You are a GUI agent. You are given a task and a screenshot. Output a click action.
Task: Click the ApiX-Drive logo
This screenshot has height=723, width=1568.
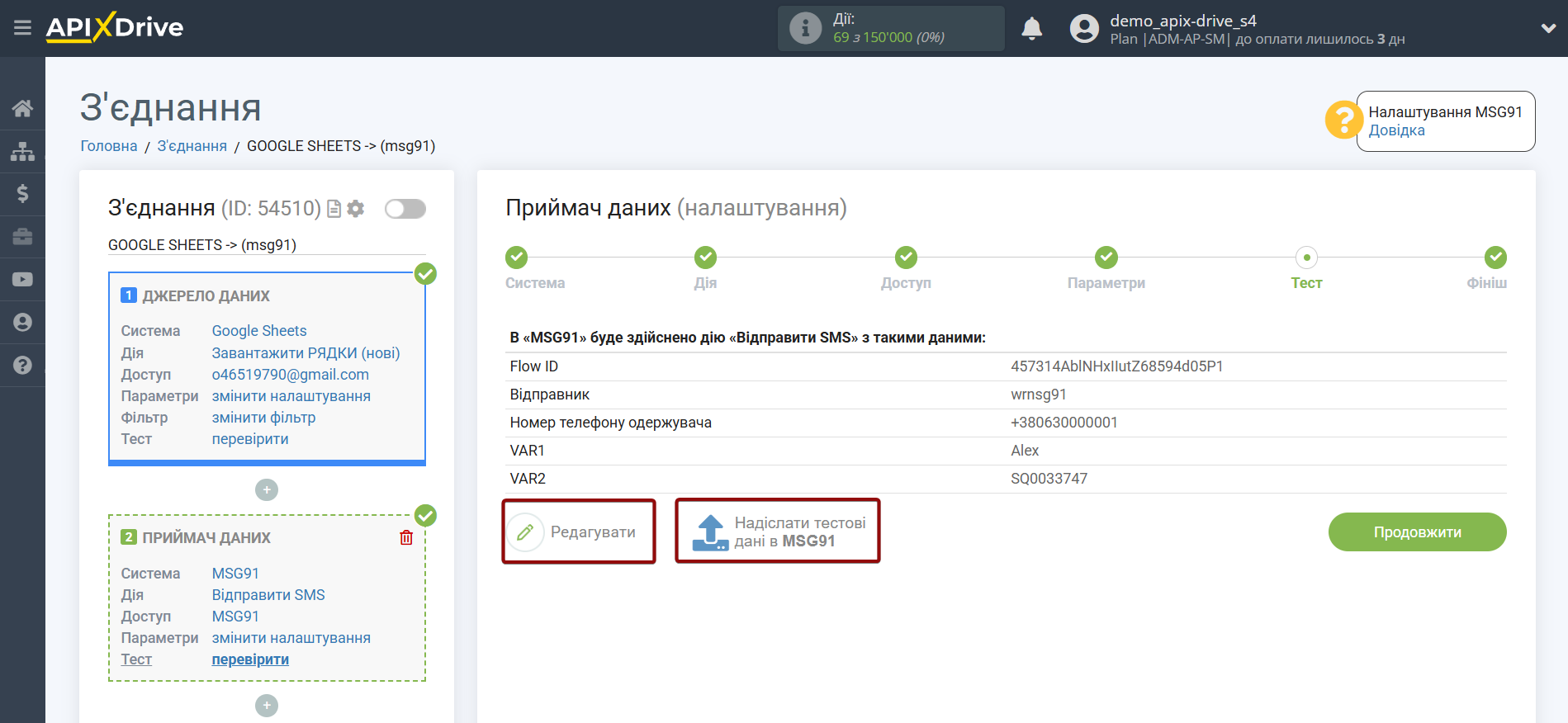[x=115, y=27]
